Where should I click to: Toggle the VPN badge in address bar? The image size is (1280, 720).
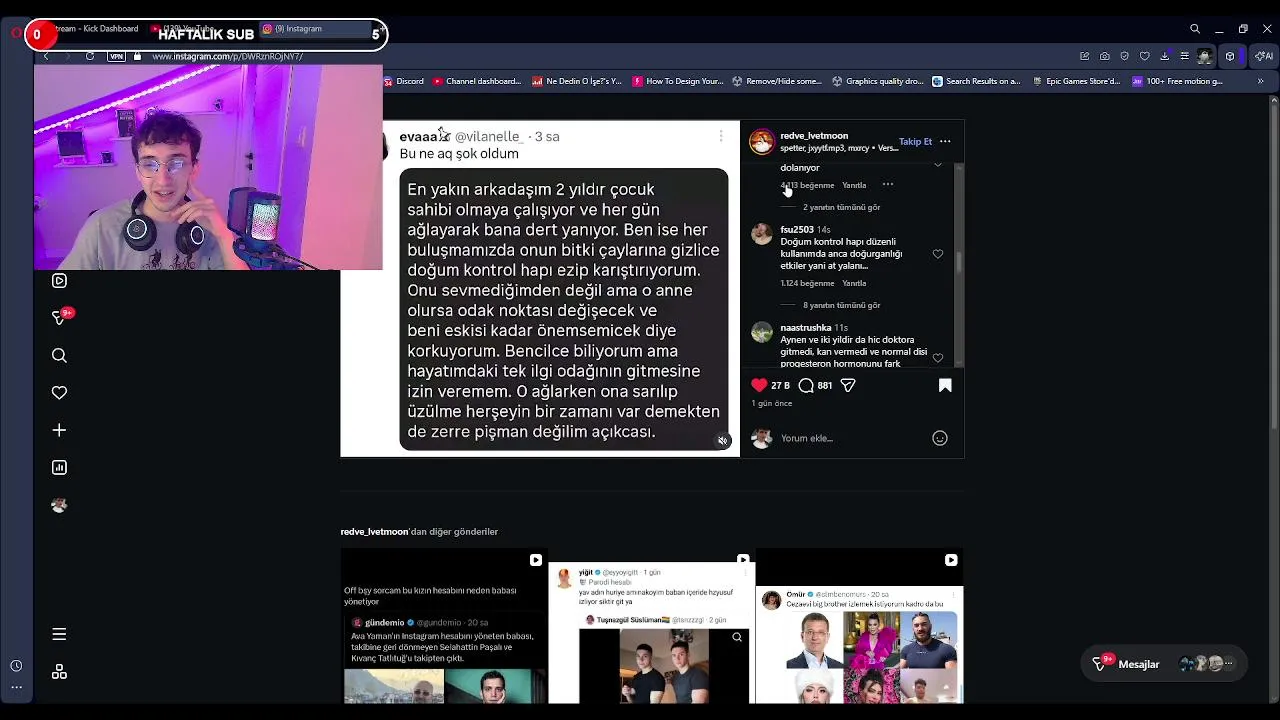(116, 56)
